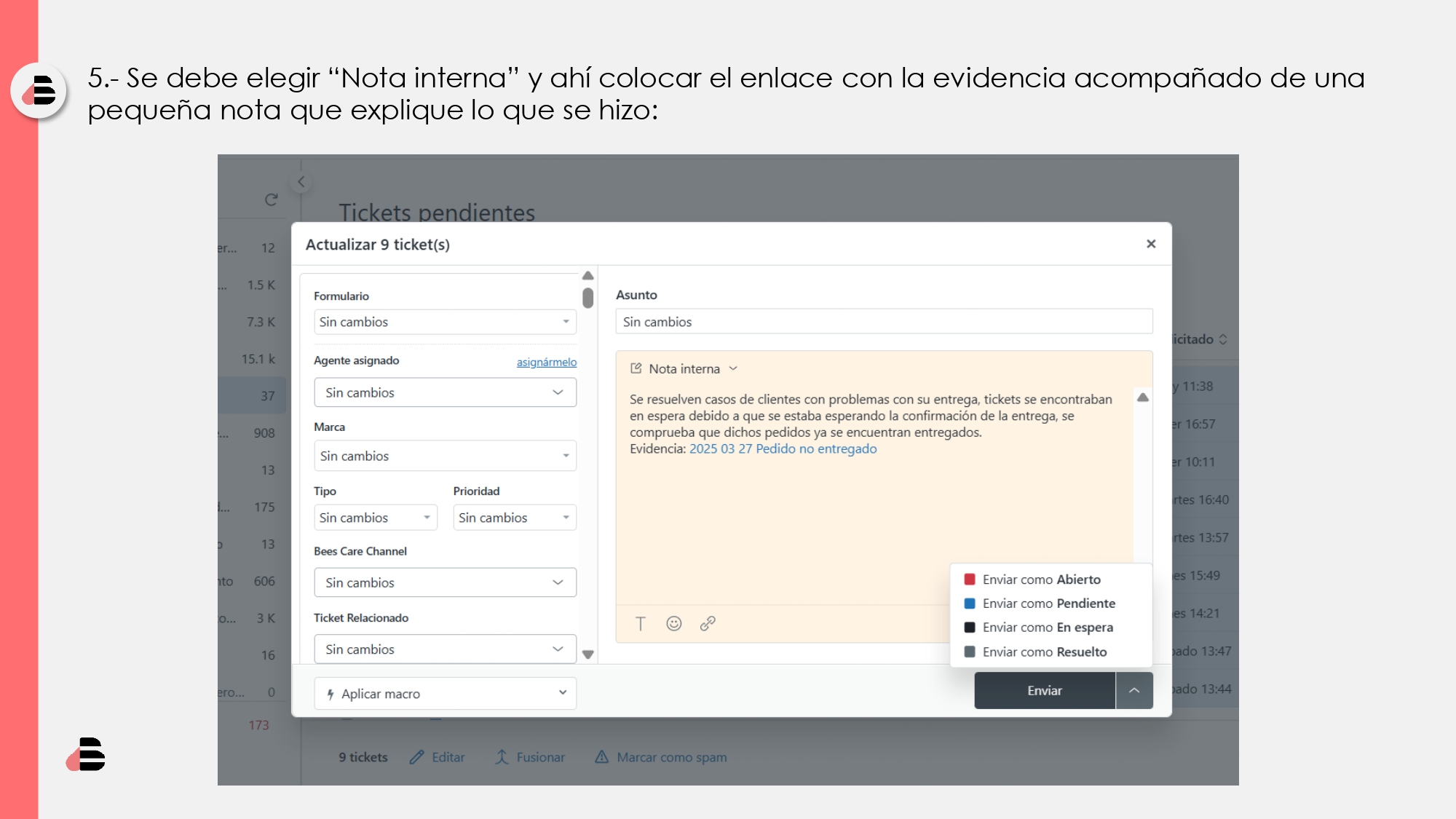
Task: Open the Formulario dropdown
Action: click(x=446, y=322)
